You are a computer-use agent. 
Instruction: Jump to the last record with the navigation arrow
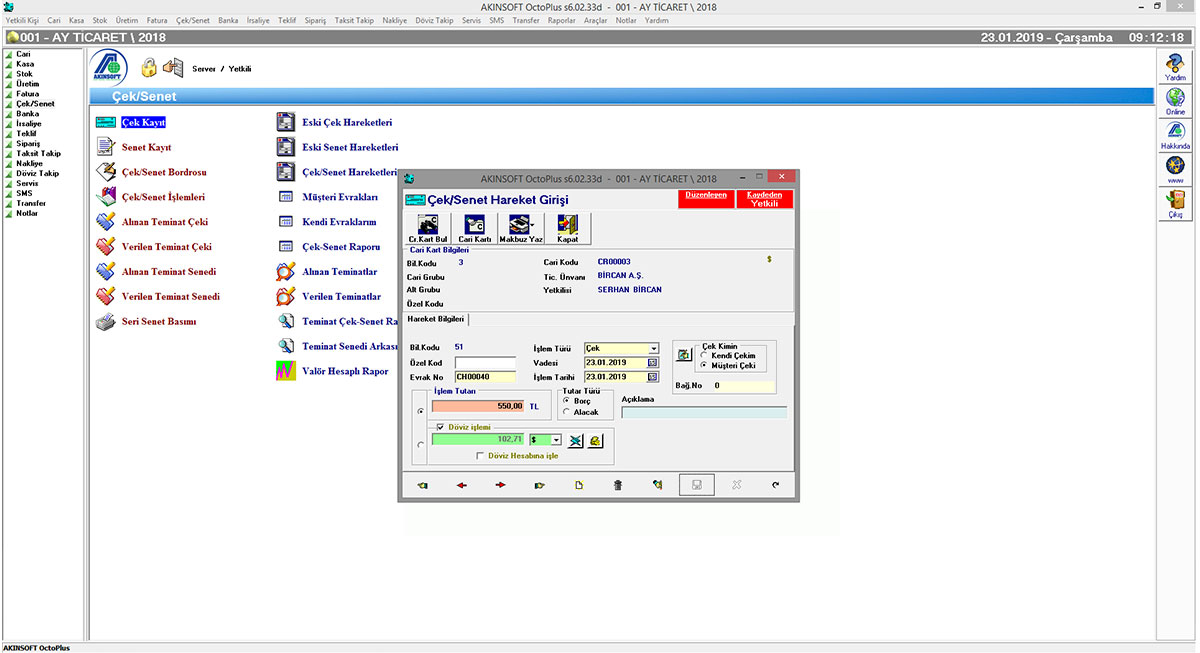pyautogui.click(x=540, y=485)
